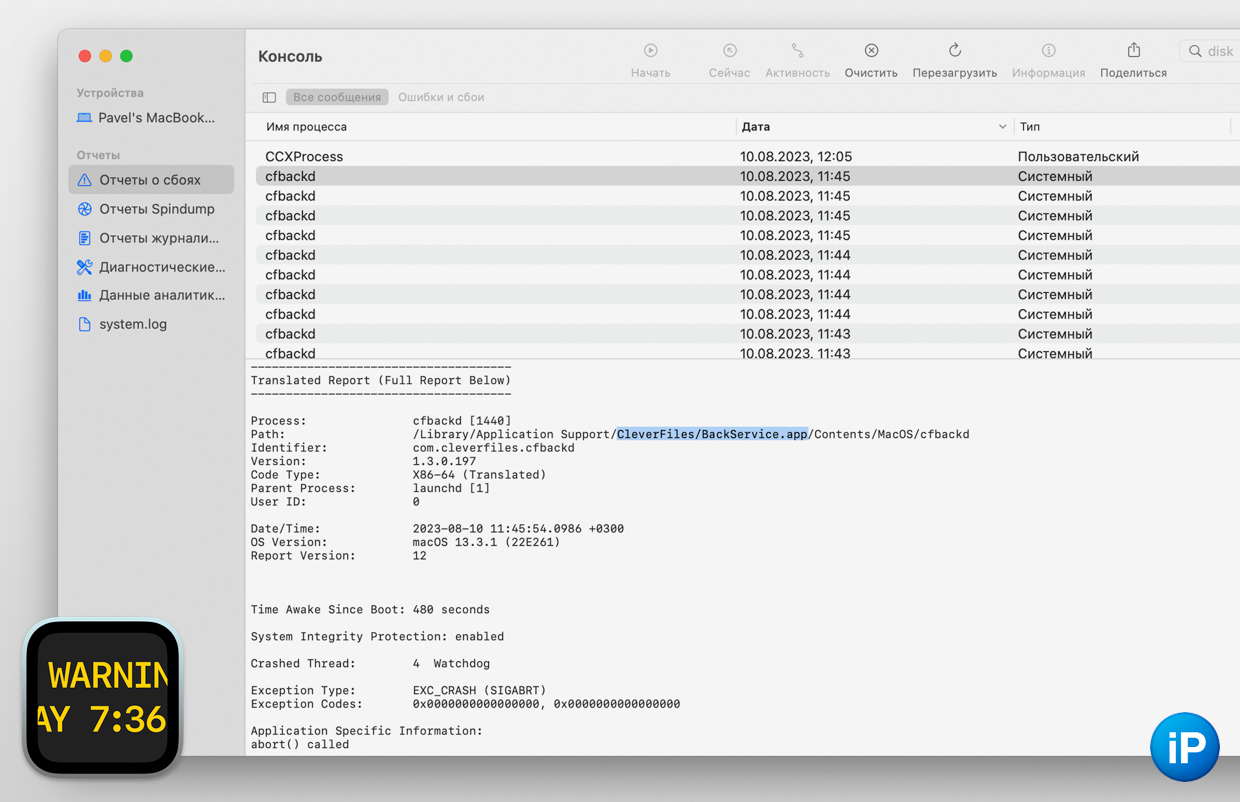Sort by 'Имя процесса' column header
The width and height of the screenshot is (1240, 802).
pyautogui.click(x=307, y=127)
